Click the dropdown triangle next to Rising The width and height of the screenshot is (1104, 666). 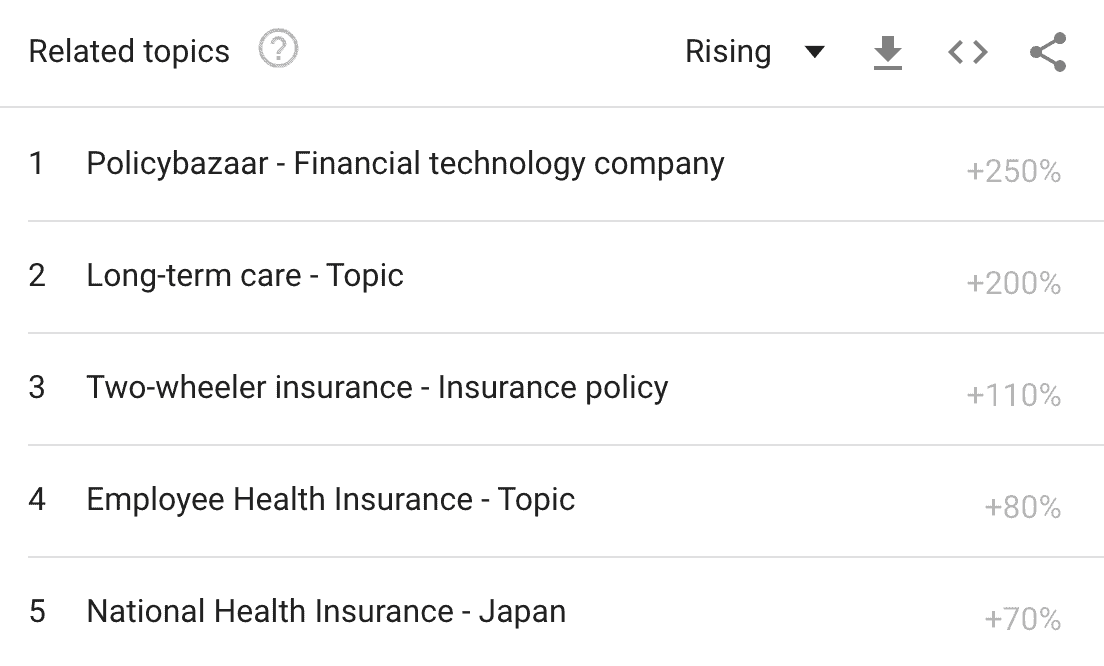[815, 51]
